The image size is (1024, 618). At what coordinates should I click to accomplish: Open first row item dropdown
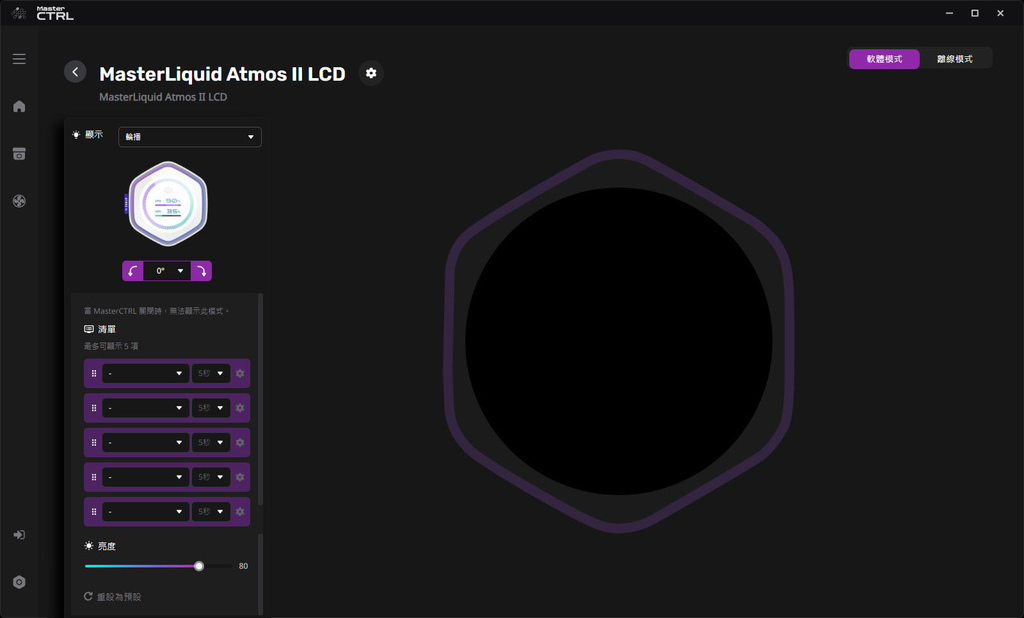tap(146, 374)
